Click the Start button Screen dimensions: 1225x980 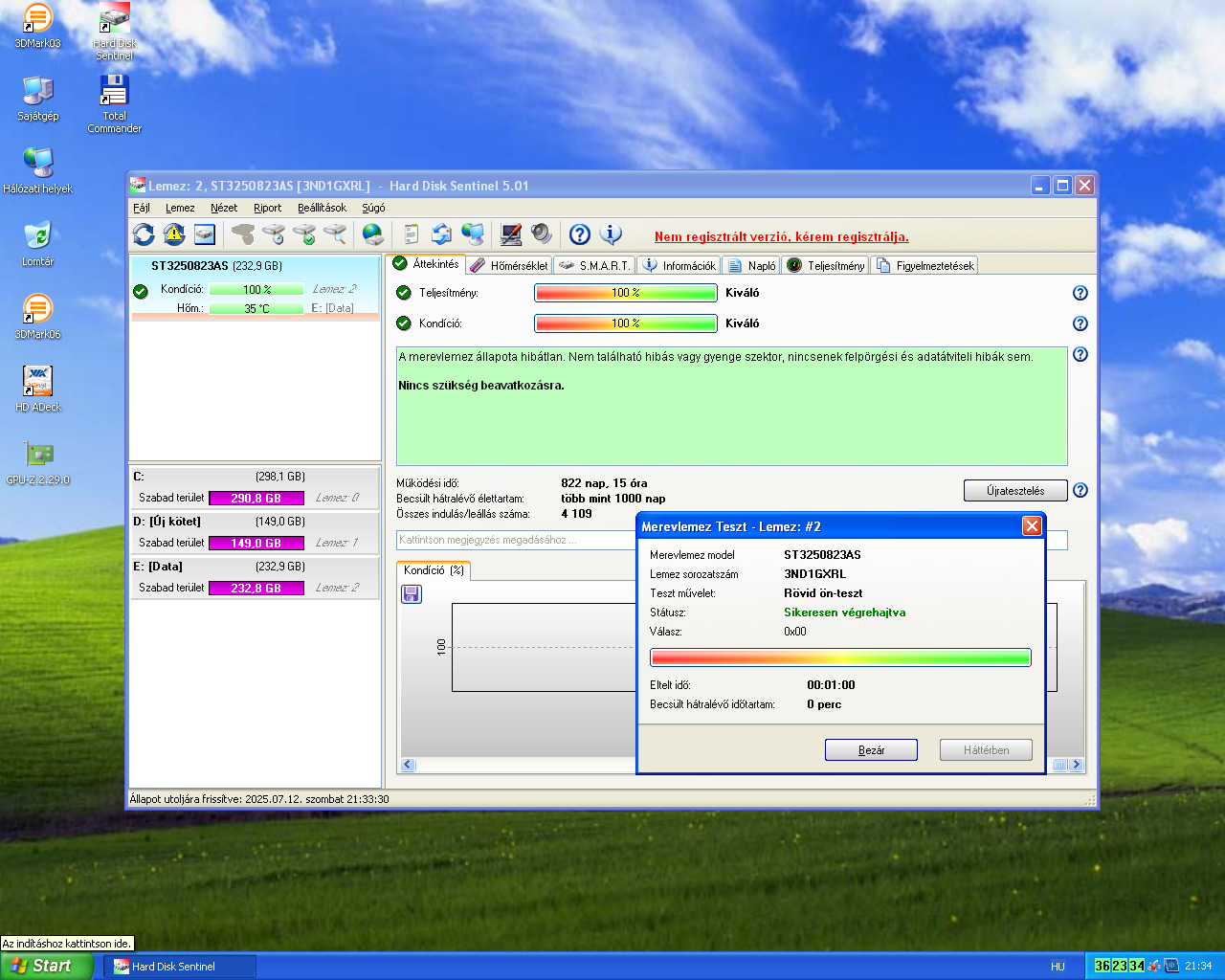[47, 966]
